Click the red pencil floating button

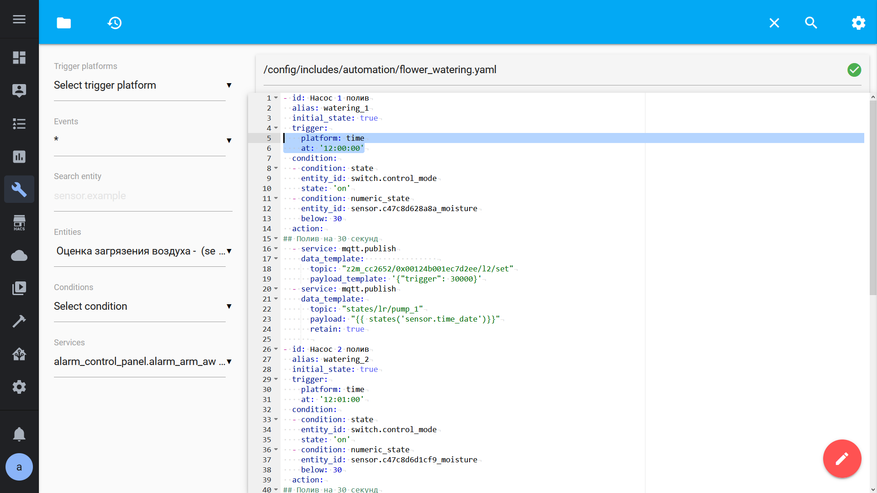tap(841, 459)
